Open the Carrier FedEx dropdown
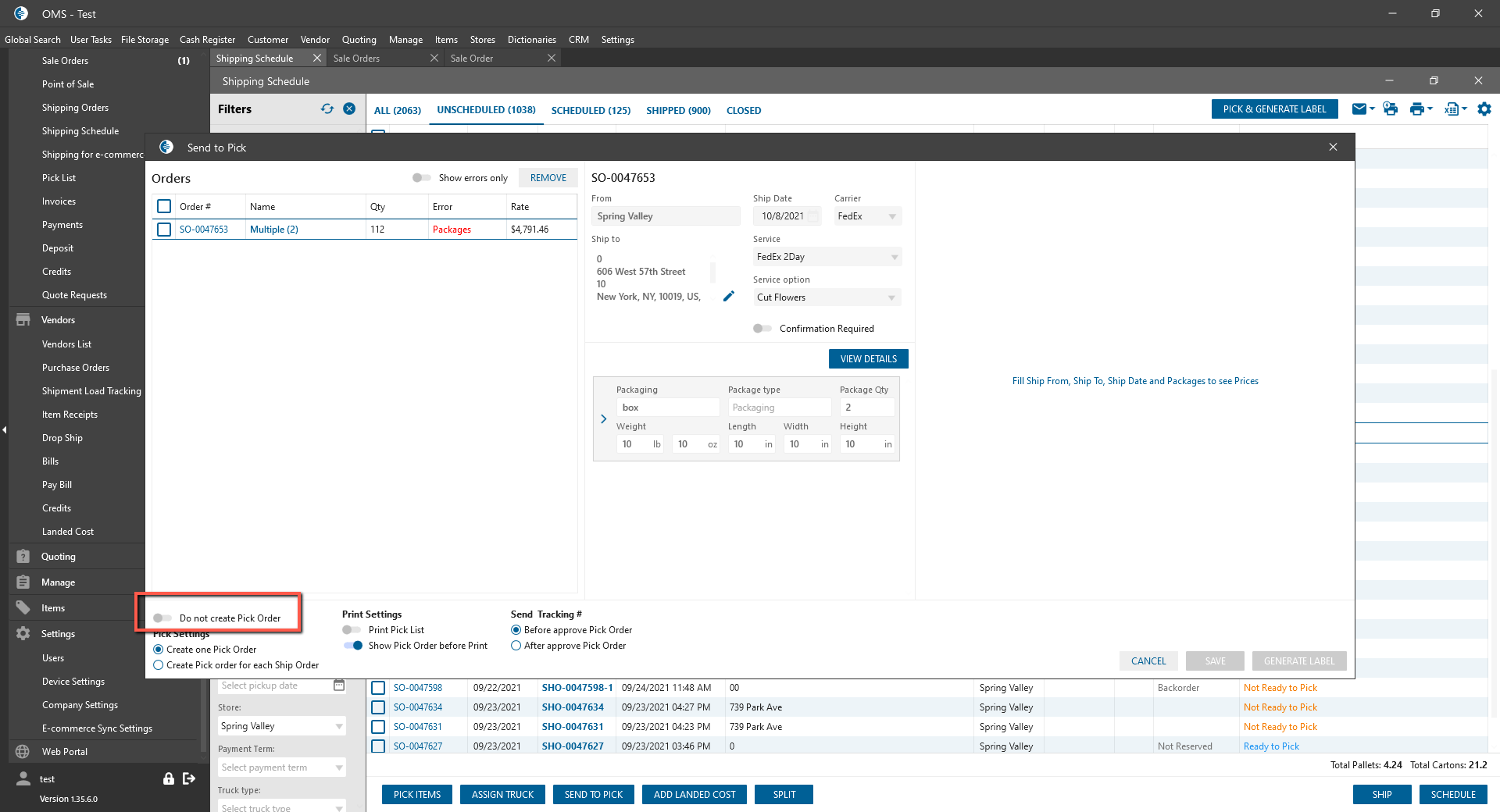 (867, 216)
